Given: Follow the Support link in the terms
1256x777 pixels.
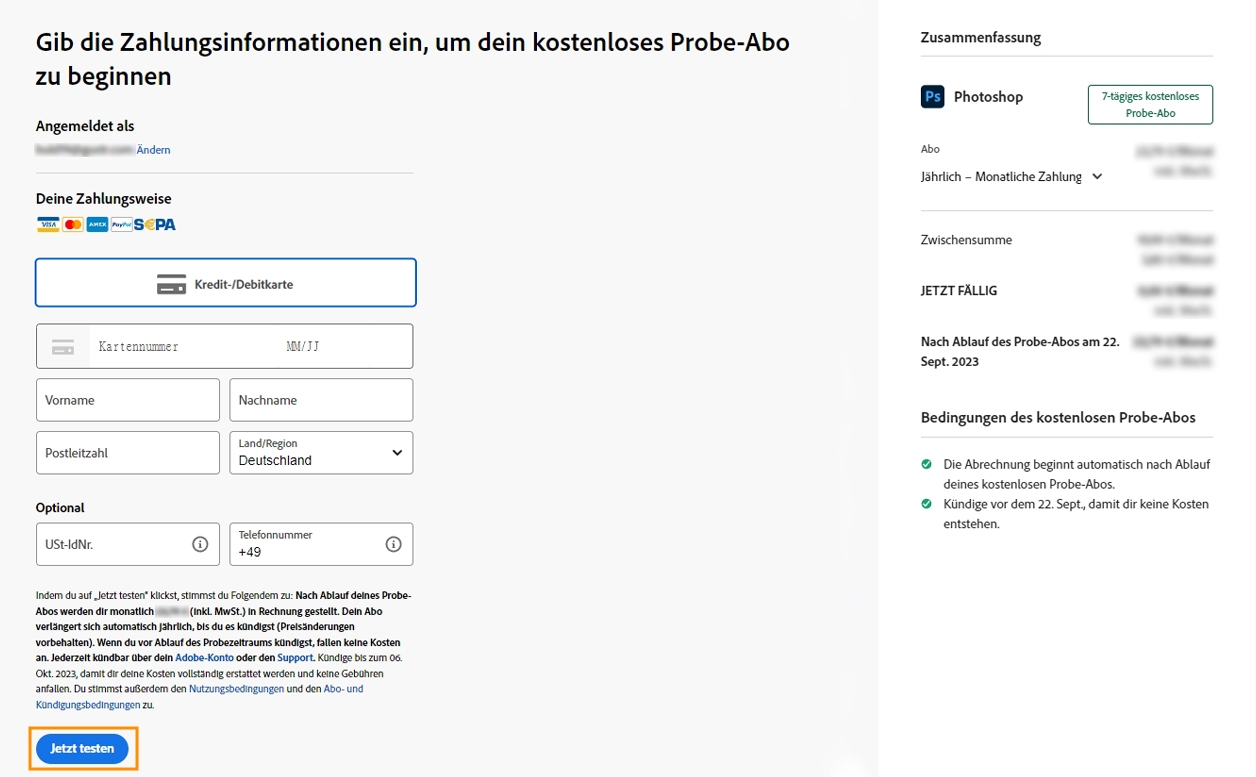Looking at the screenshot, I should [x=295, y=658].
